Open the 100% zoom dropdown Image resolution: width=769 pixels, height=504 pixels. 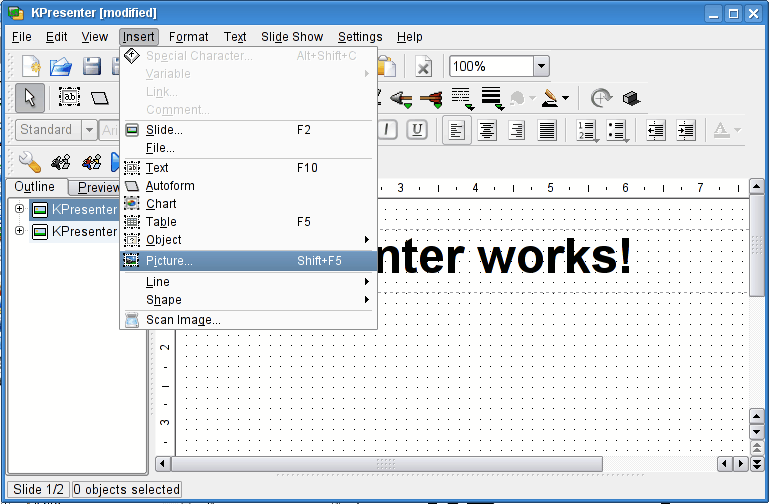point(541,66)
